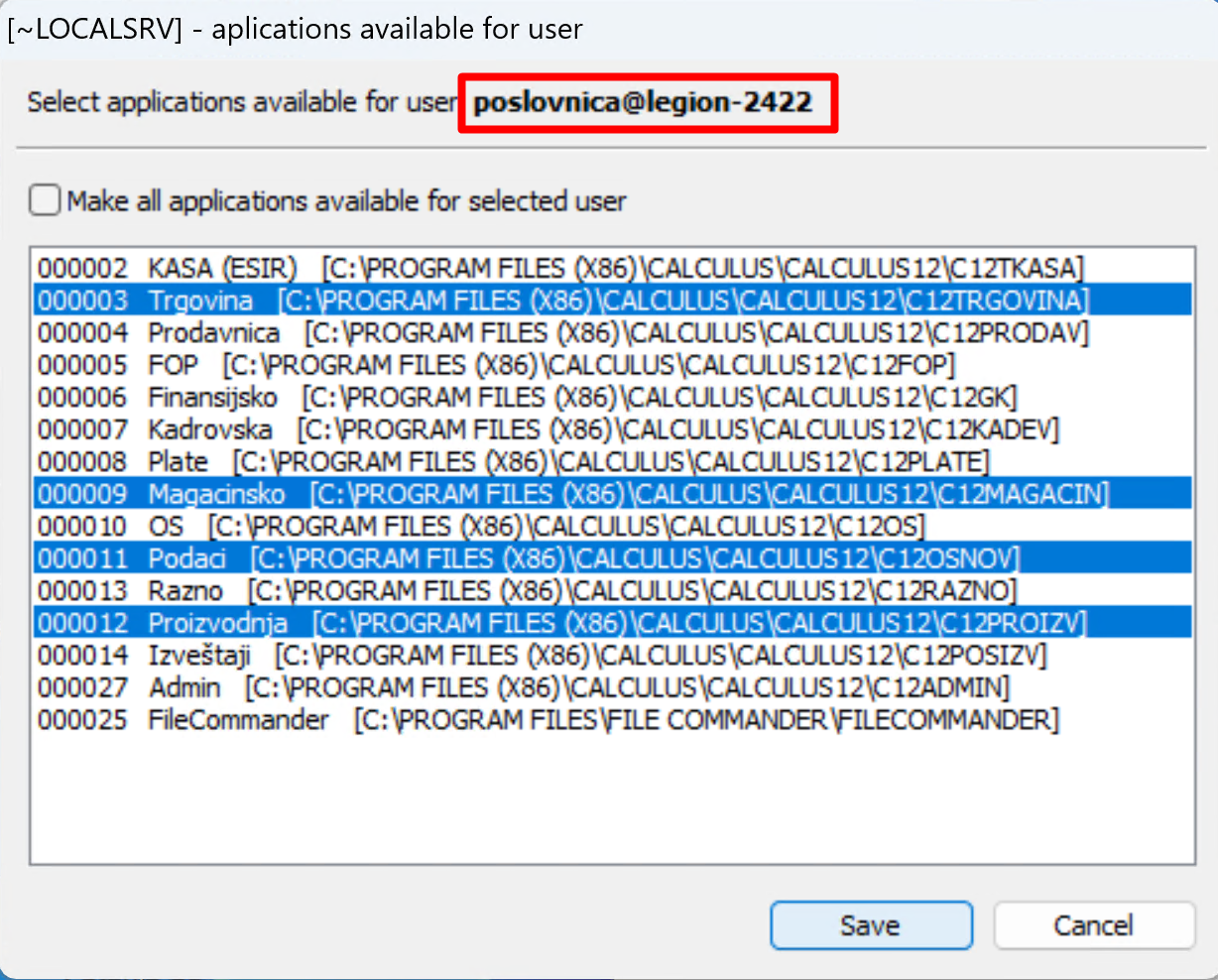The height and width of the screenshot is (980, 1218).
Task: Select KASA (ESIR) application entry
Action: click(222, 268)
